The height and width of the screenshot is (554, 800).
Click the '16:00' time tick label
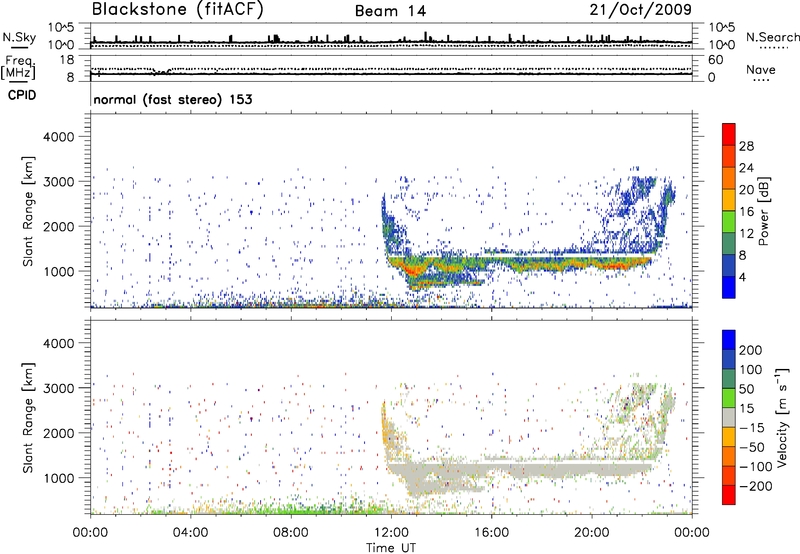pyautogui.click(x=491, y=533)
